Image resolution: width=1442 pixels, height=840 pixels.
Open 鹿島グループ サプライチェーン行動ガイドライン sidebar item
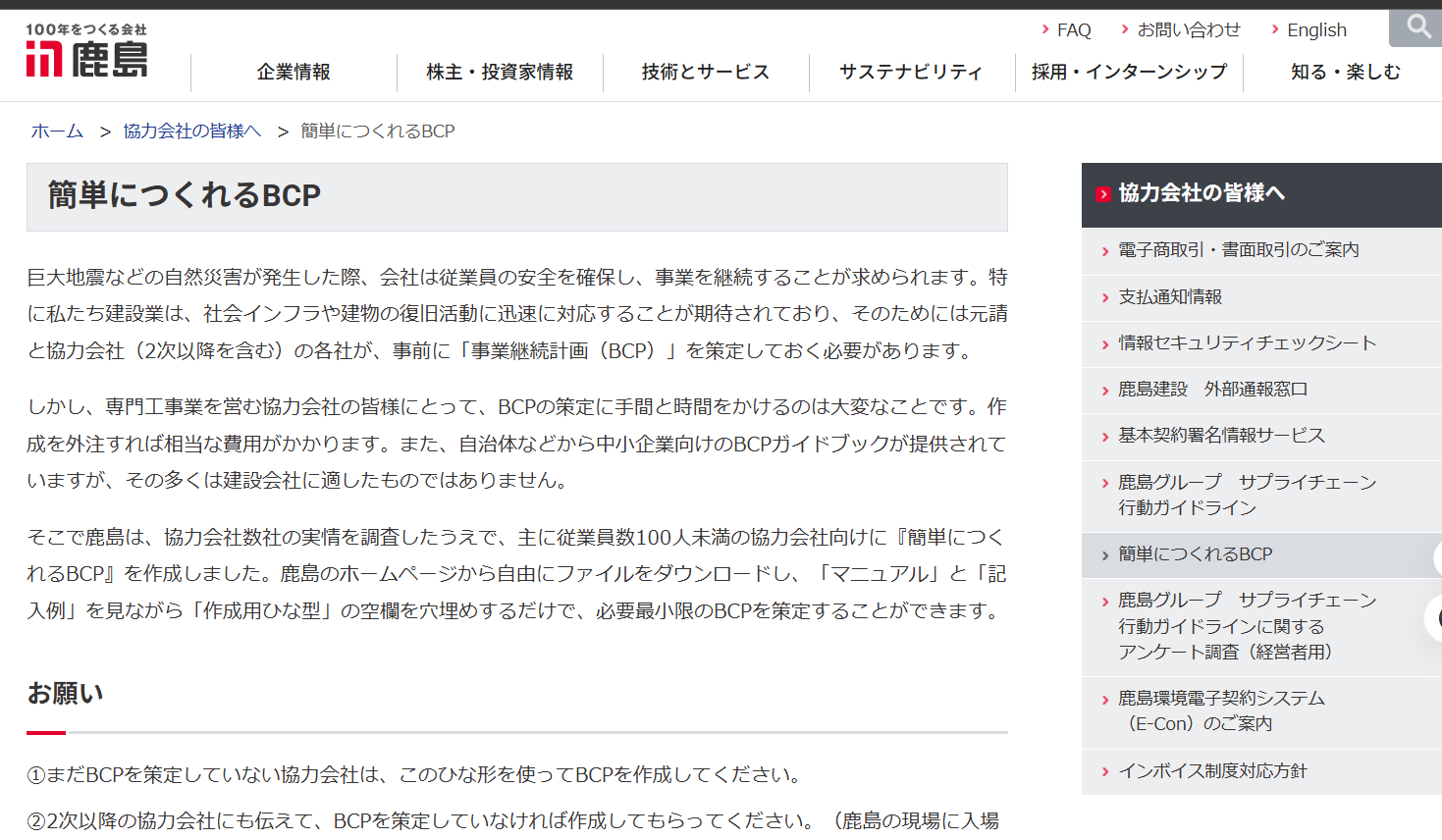click(x=1261, y=496)
